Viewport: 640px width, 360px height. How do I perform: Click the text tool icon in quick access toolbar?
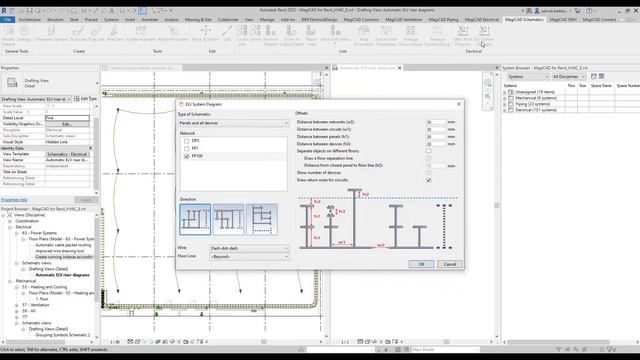[x=112, y=11]
